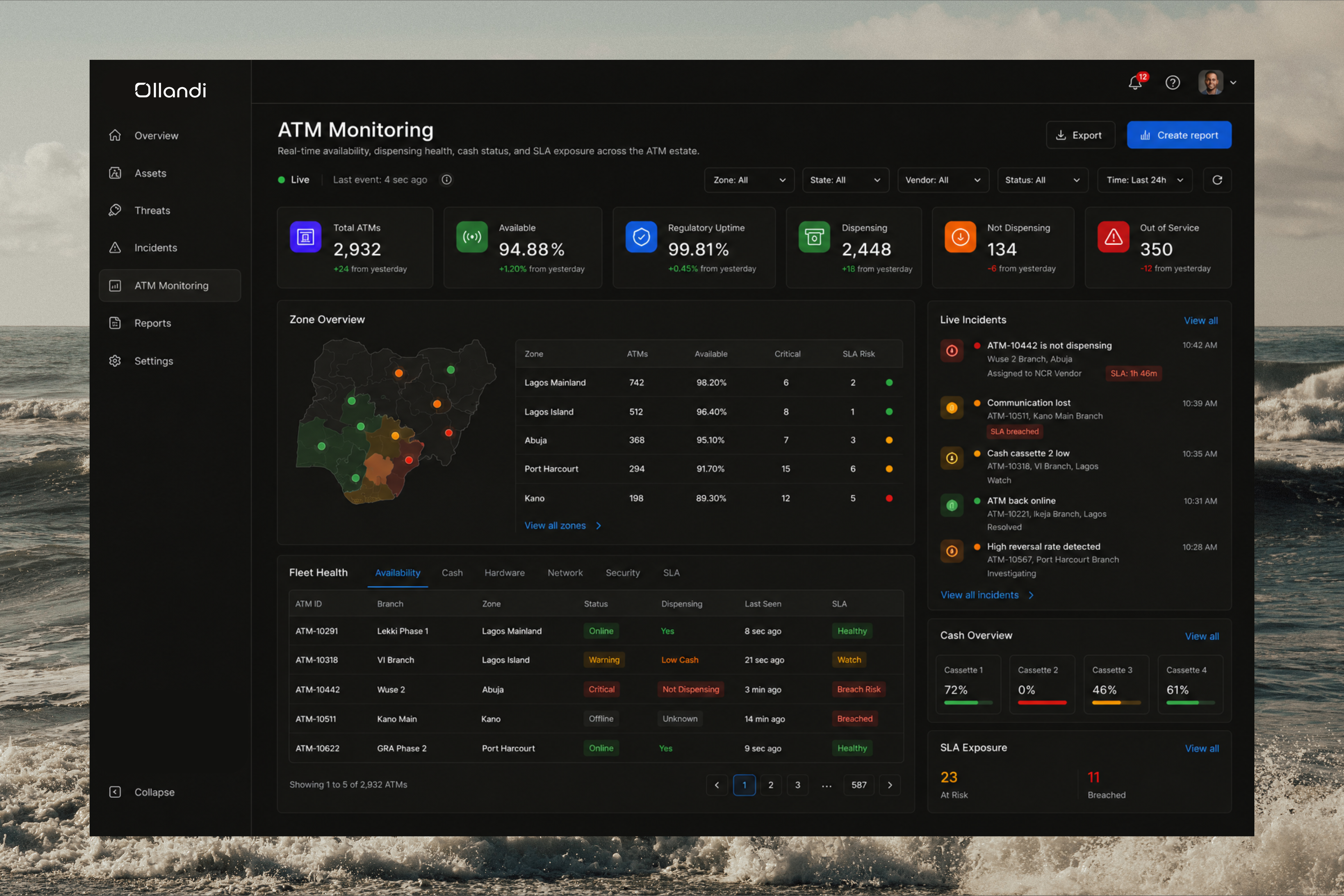1344x896 pixels.
Task: Open the user profile avatar
Action: [x=1210, y=82]
